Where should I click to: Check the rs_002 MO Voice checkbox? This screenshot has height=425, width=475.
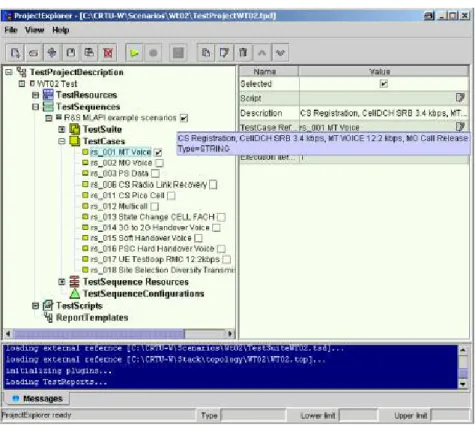pos(160,163)
